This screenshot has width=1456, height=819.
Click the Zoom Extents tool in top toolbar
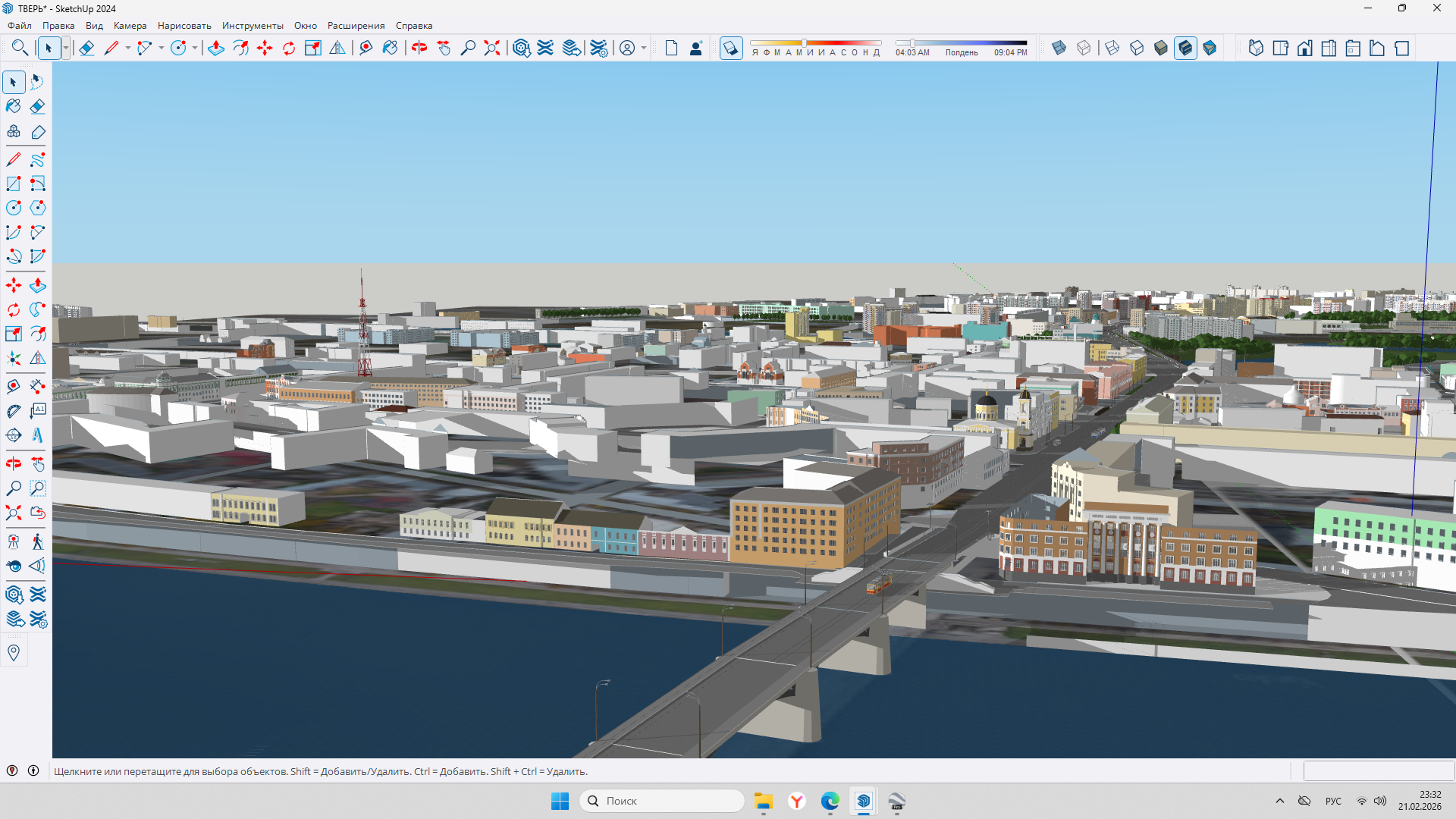tap(492, 49)
